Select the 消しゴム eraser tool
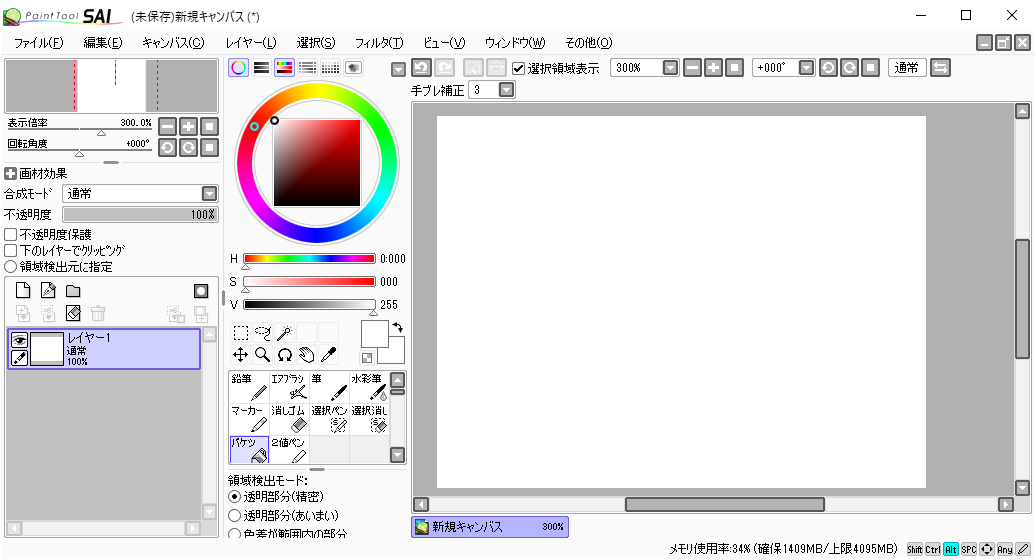 pyautogui.click(x=289, y=419)
